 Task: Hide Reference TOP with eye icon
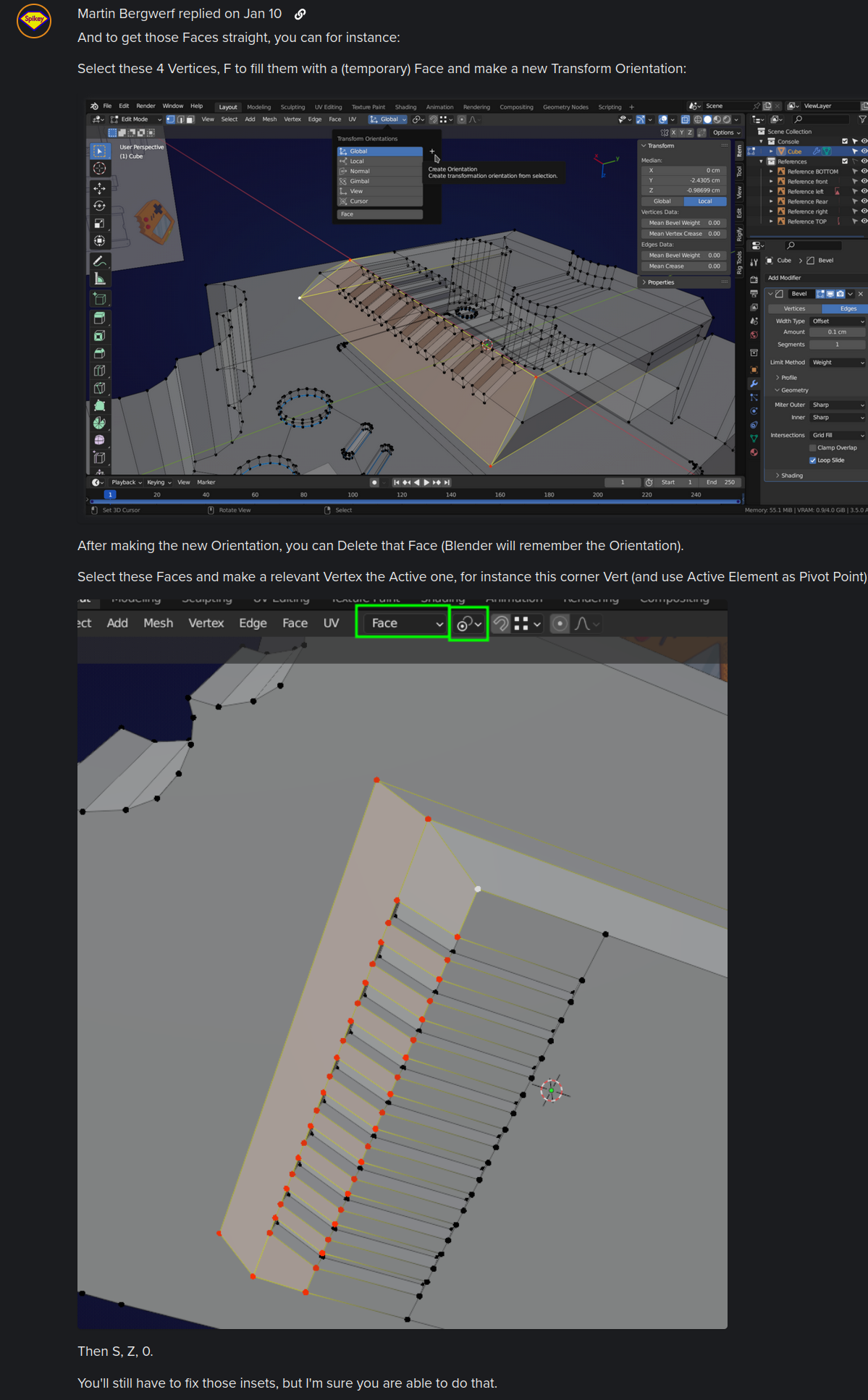click(x=864, y=222)
